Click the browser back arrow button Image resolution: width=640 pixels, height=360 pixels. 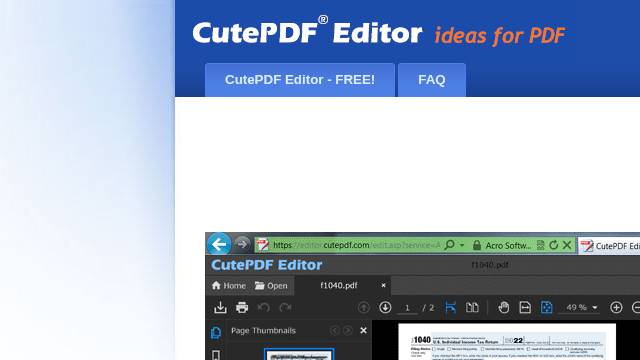pos(219,244)
